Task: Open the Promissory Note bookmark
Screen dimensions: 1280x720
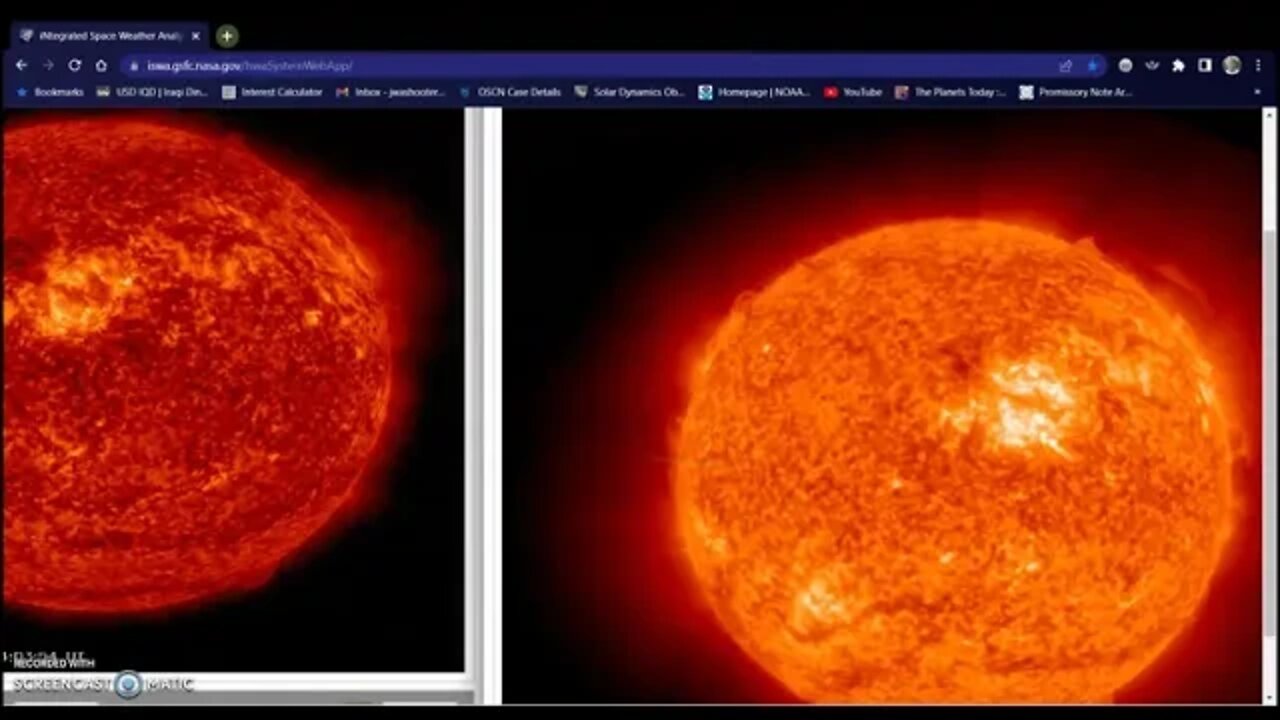Action: (x=1076, y=92)
